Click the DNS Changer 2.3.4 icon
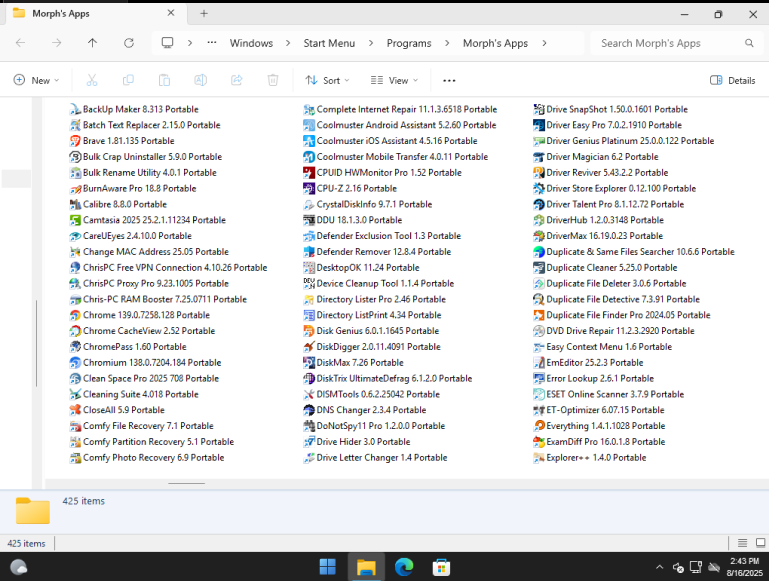 308,410
